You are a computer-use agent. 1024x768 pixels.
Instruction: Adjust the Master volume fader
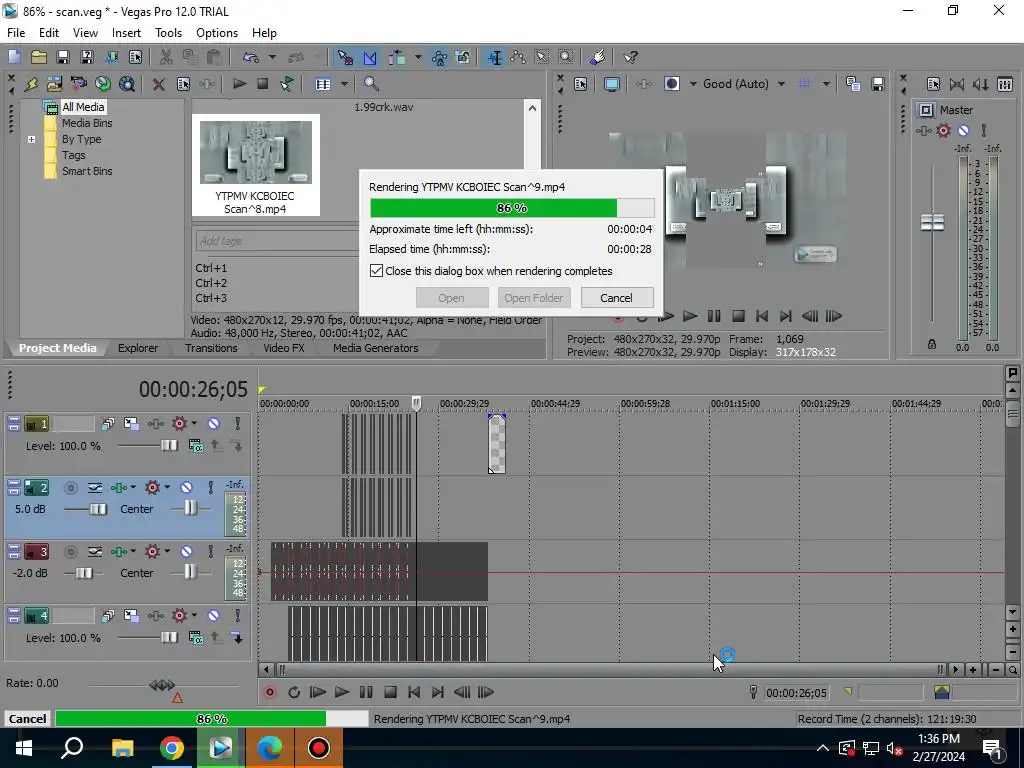pos(932,223)
